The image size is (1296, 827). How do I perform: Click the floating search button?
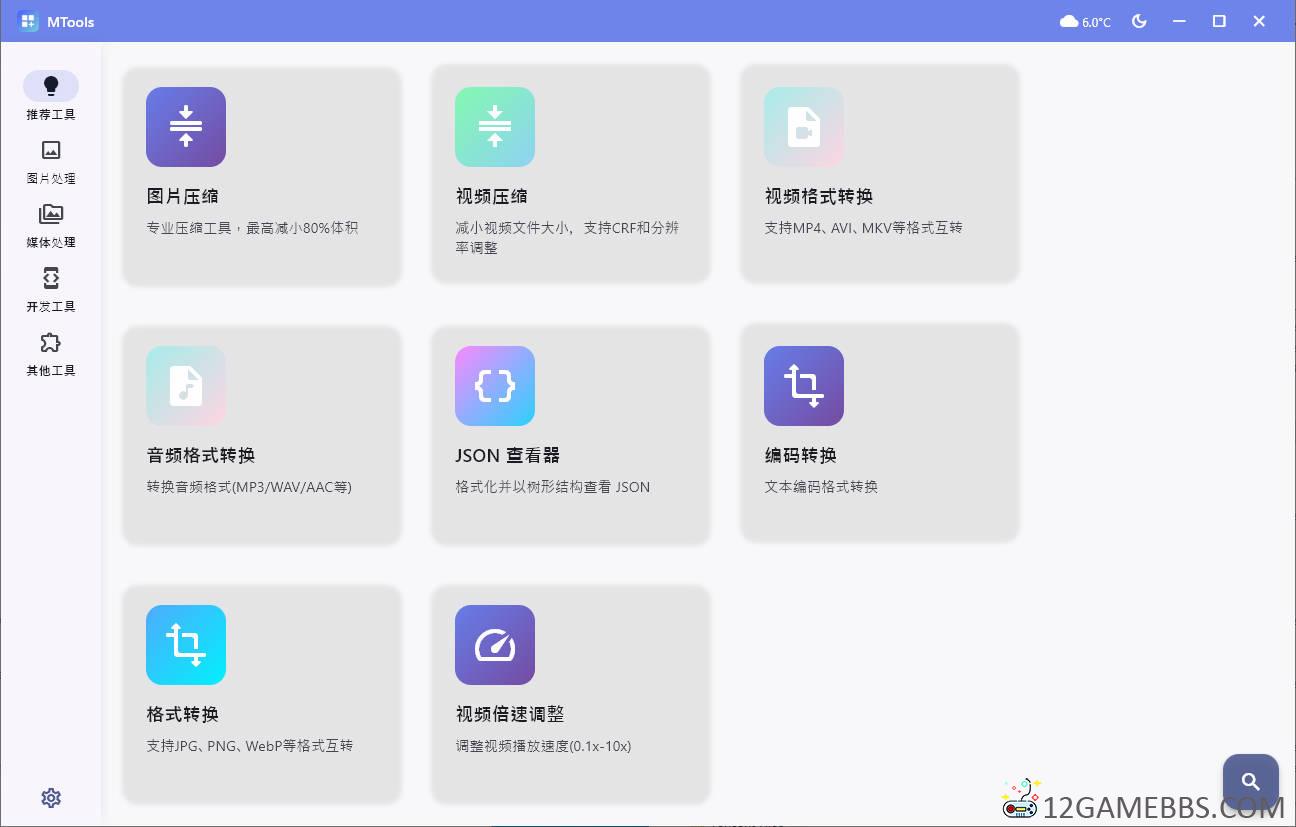1250,781
